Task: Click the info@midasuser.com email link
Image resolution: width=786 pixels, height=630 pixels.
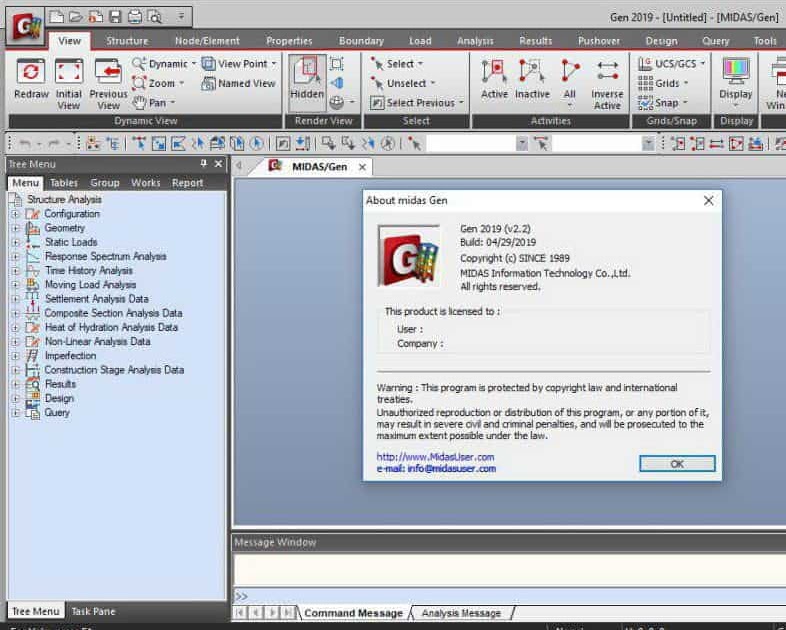Action: 452,469
